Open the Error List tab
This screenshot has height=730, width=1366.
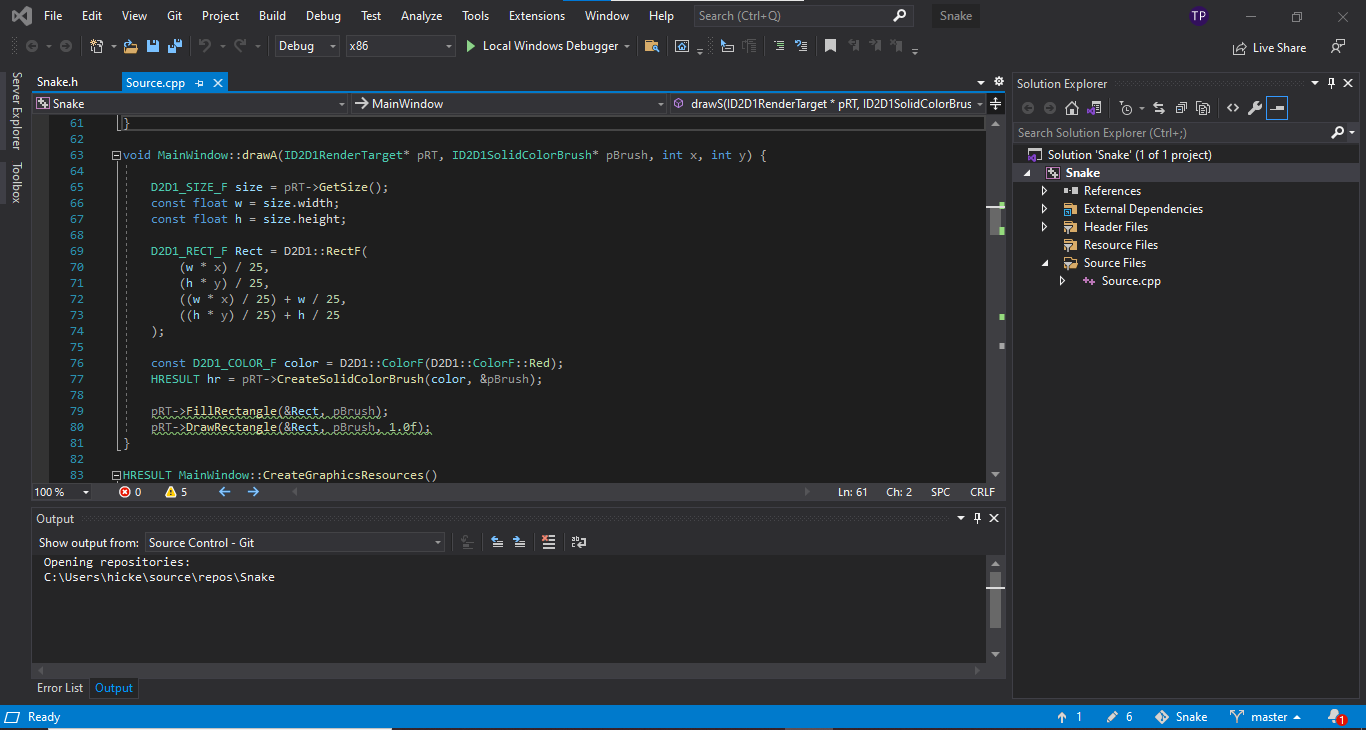60,688
